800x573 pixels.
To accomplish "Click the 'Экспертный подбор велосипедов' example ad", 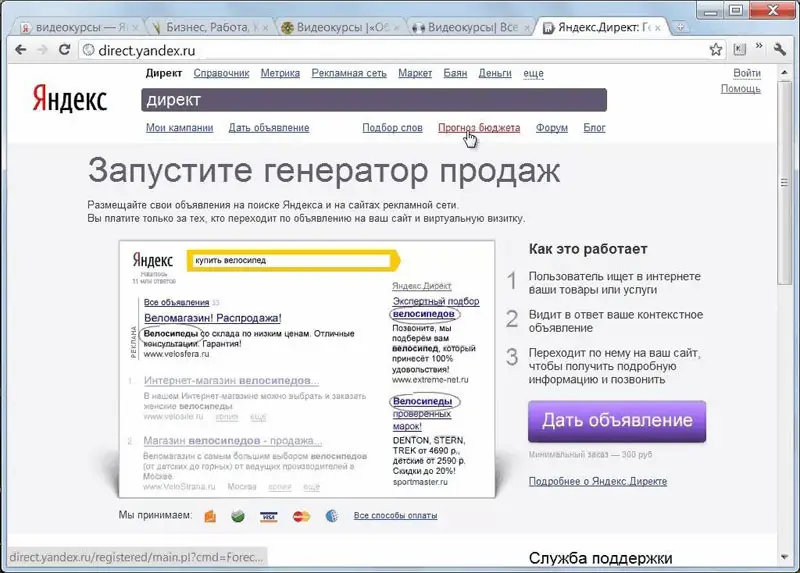I will pyautogui.click(x=436, y=308).
